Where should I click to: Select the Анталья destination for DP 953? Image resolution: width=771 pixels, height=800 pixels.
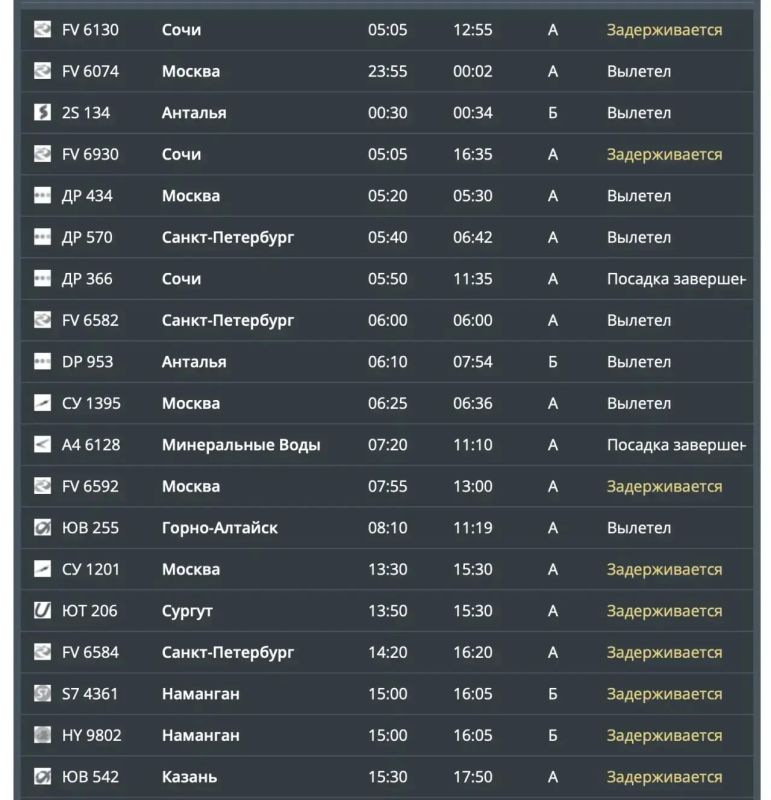click(x=194, y=362)
